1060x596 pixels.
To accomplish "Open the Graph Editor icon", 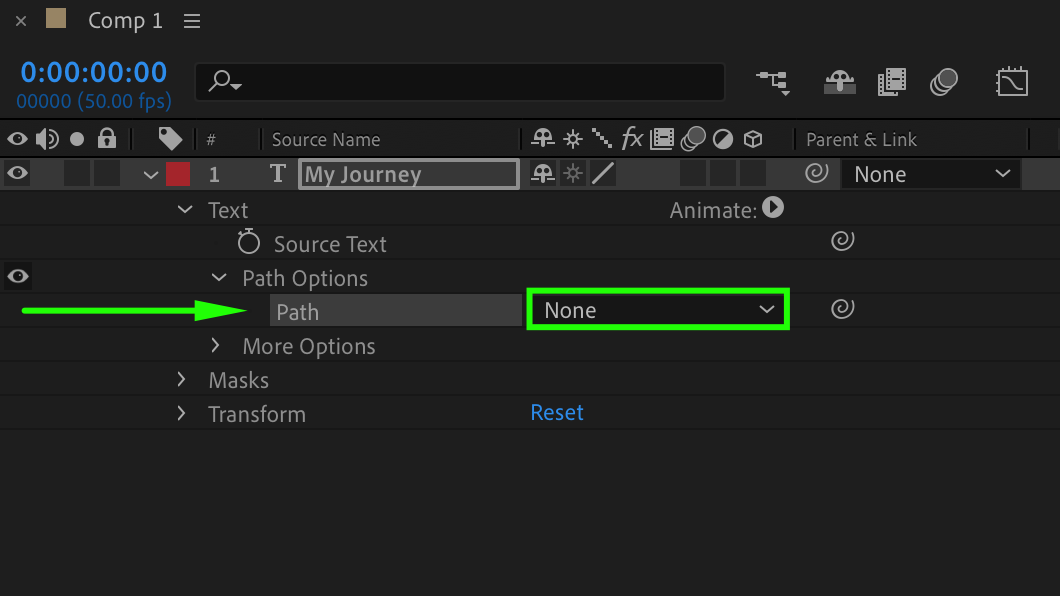I will (1012, 82).
